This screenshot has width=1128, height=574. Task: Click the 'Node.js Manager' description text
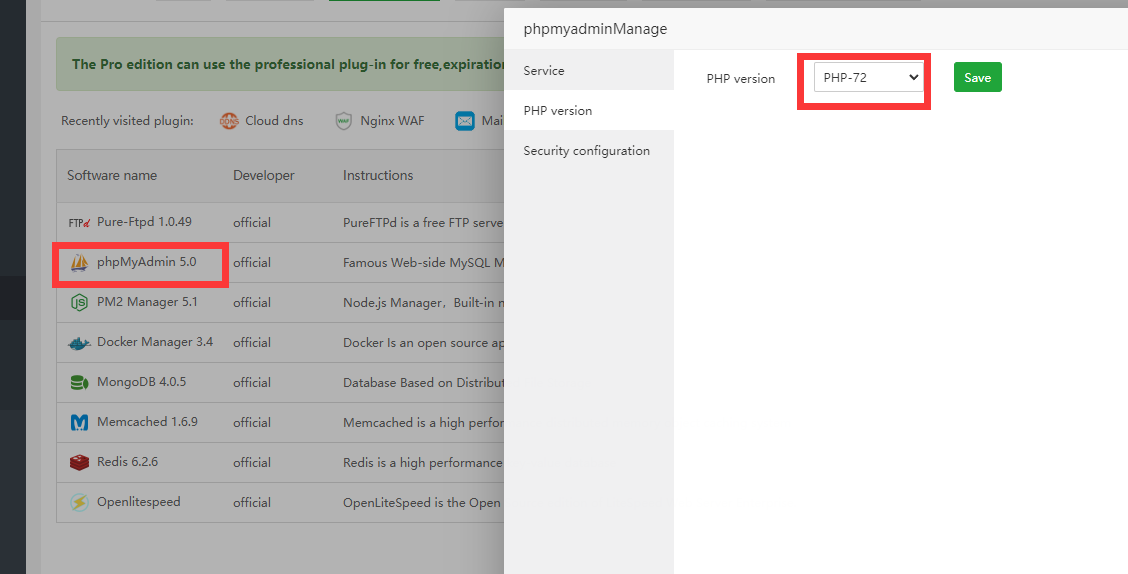(x=423, y=303)
